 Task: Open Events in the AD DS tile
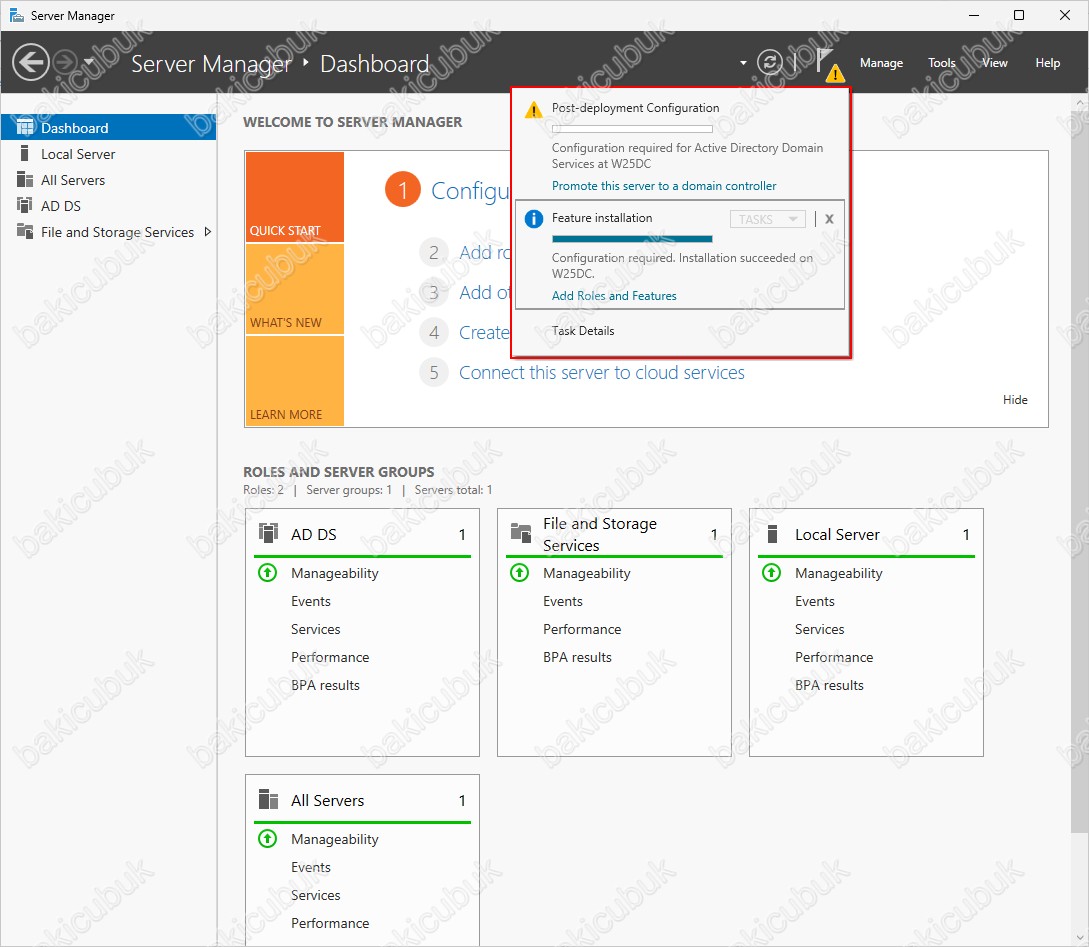click(x=310, y=601)
